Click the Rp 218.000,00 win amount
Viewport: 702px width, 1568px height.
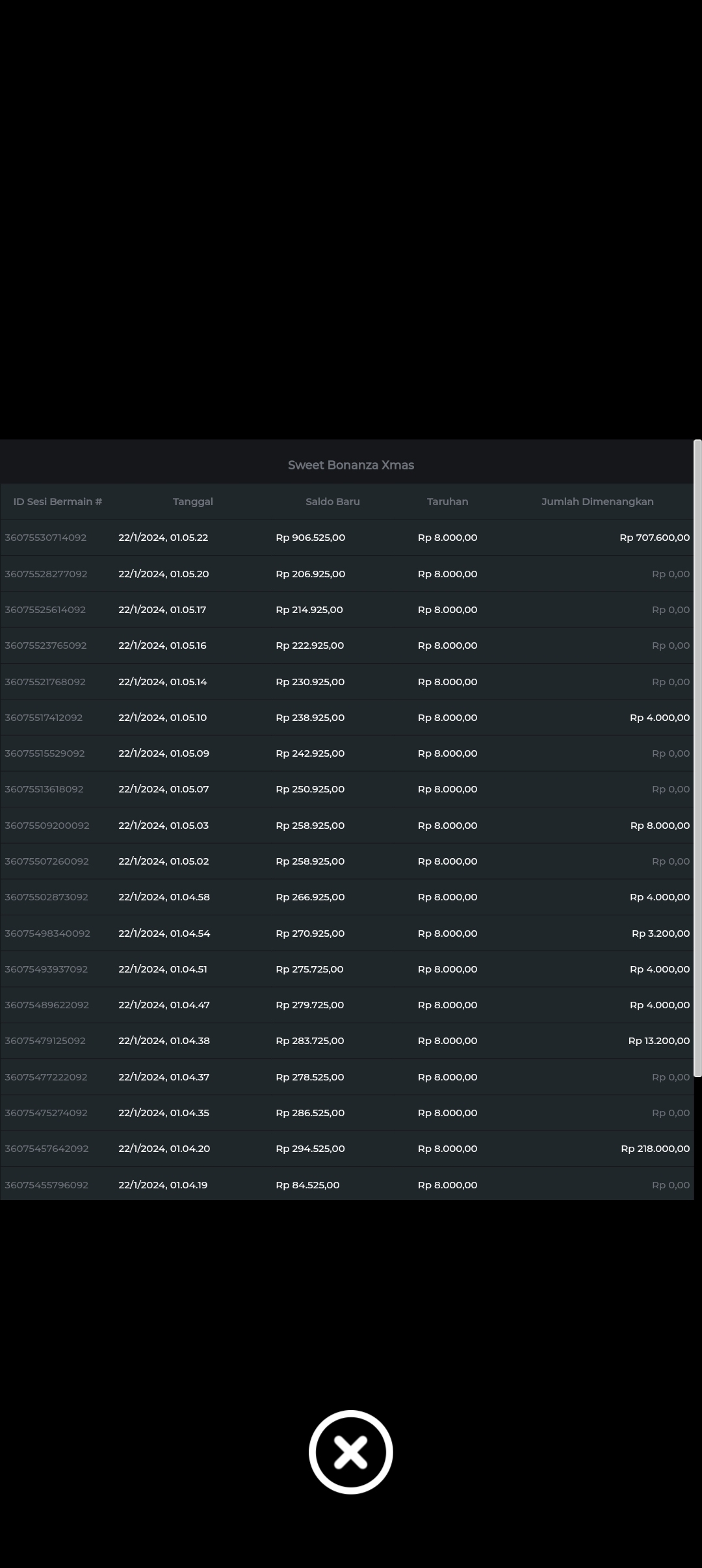coord(655,1149)
